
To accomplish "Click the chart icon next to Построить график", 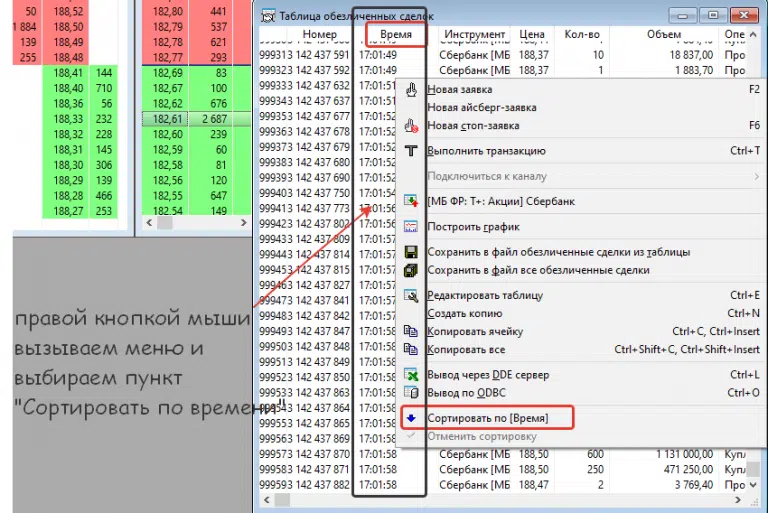I will [411, 227].
